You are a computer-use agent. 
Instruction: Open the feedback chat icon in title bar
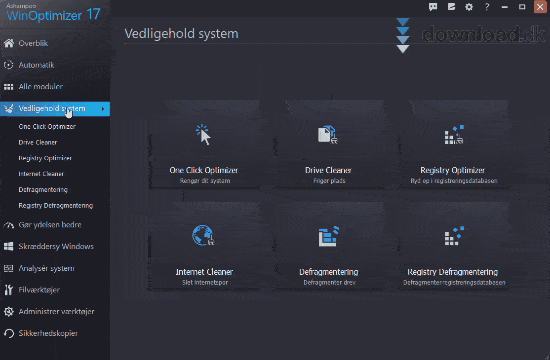pyautogui.click(x=433, y=7)
